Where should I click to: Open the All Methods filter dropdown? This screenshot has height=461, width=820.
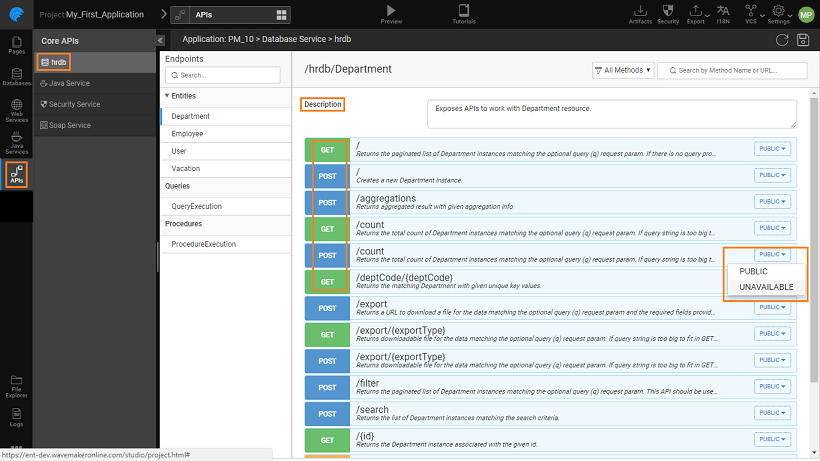click(623, 70)
